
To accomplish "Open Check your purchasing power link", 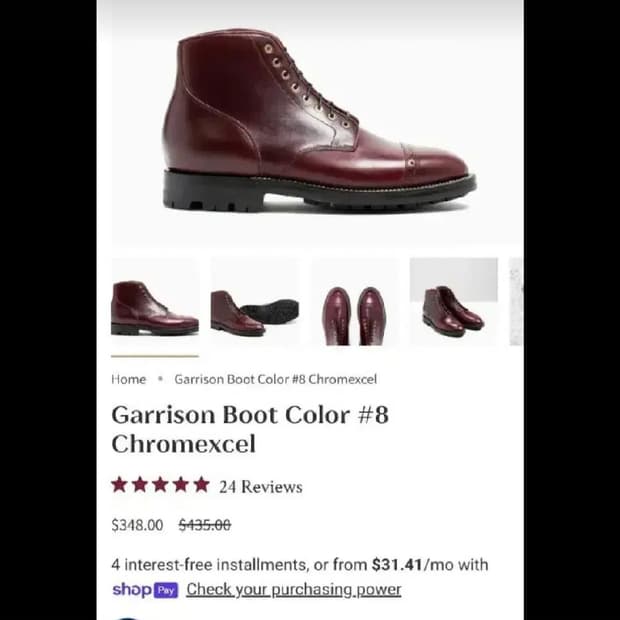I will coord(294,590).
